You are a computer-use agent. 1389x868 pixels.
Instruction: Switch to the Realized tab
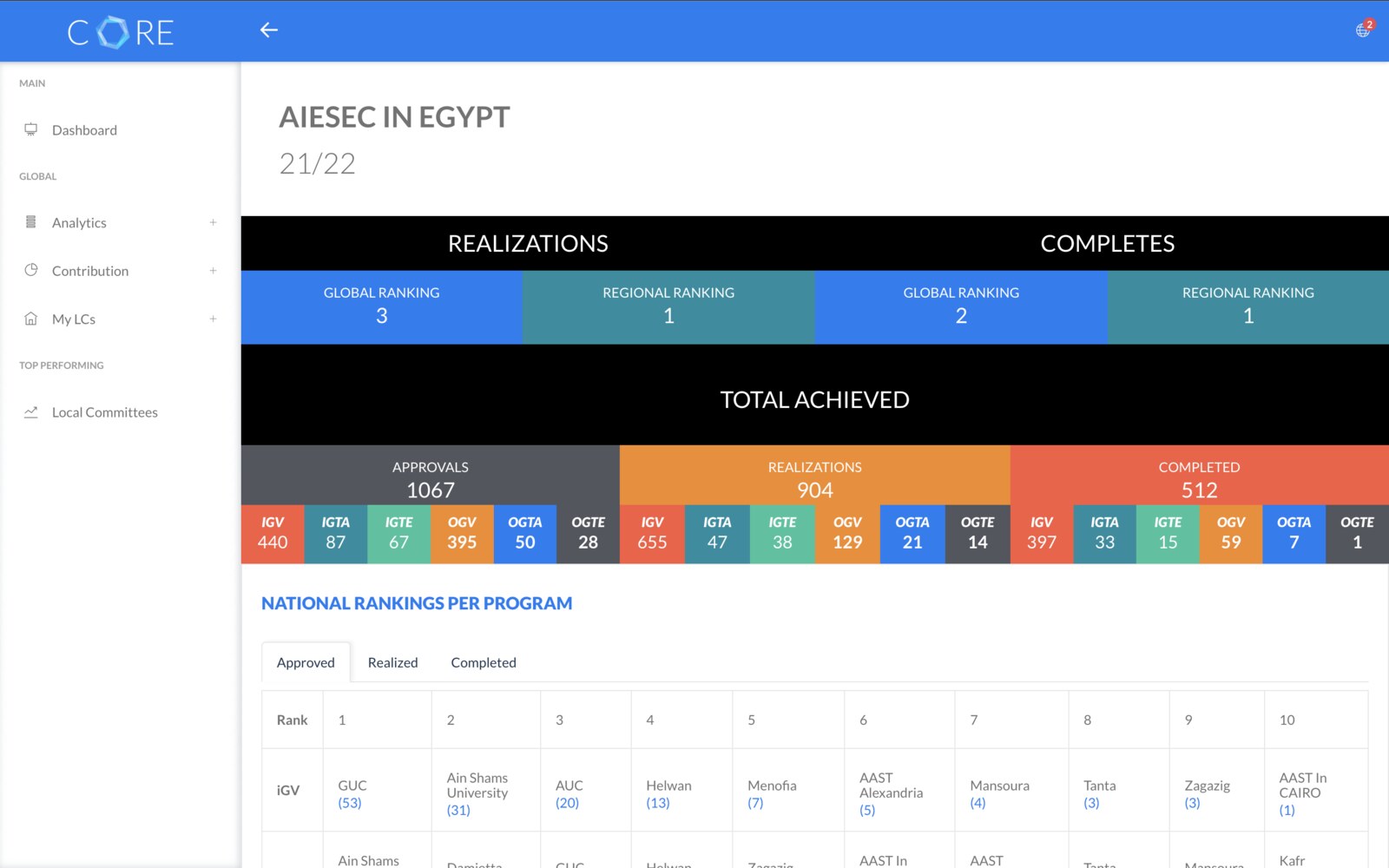392,662
